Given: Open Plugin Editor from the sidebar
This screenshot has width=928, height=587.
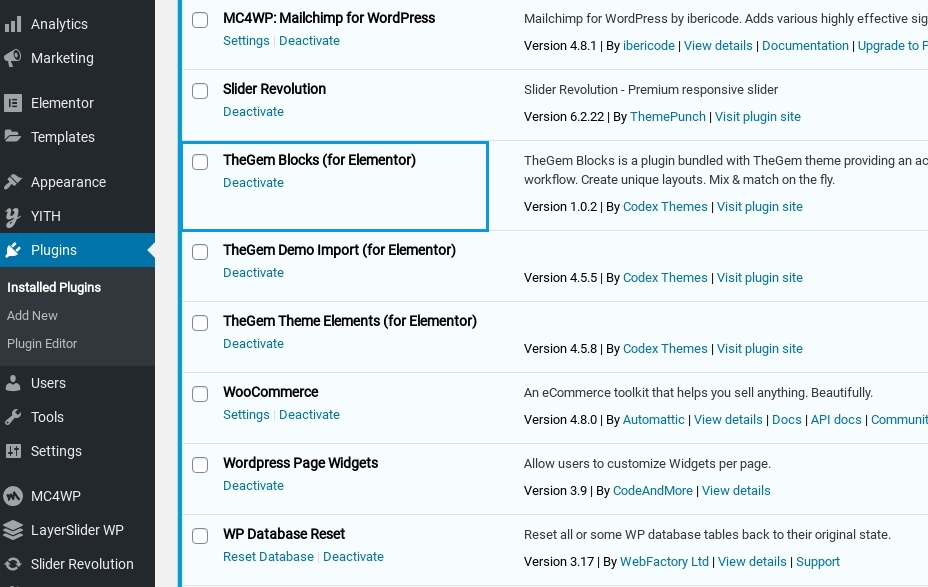Looking at the screenshot, I should [x=42, y=343].
